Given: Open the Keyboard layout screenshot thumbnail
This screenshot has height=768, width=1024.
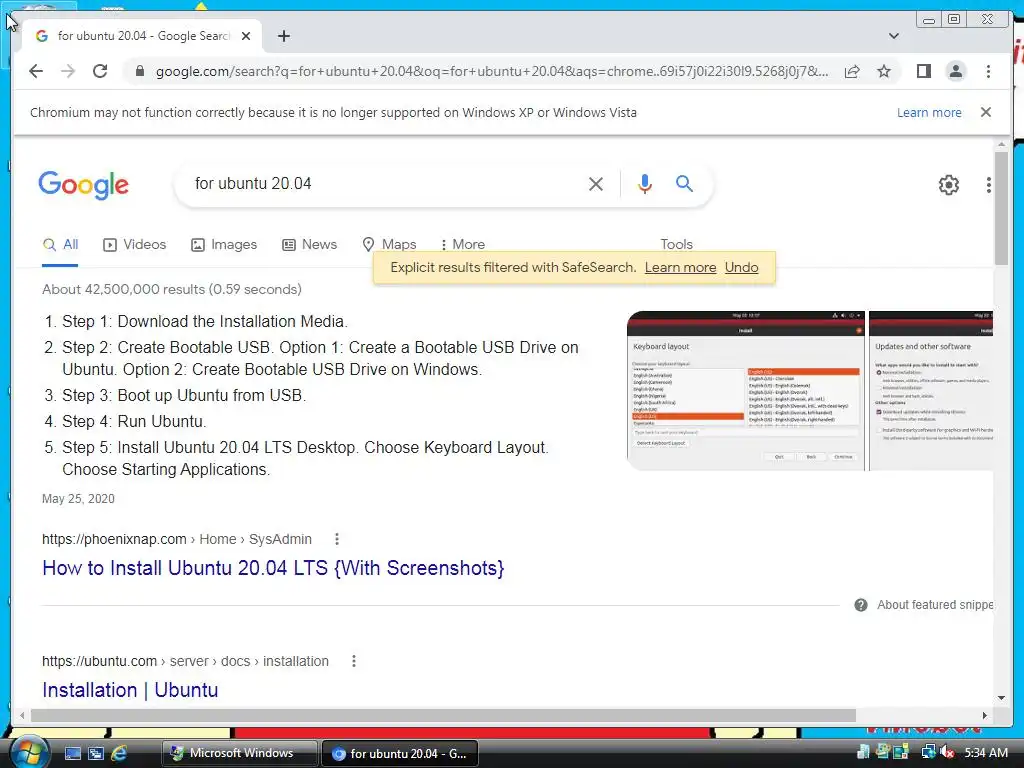Looking at the screenshot, I should [x=745, y=391].
